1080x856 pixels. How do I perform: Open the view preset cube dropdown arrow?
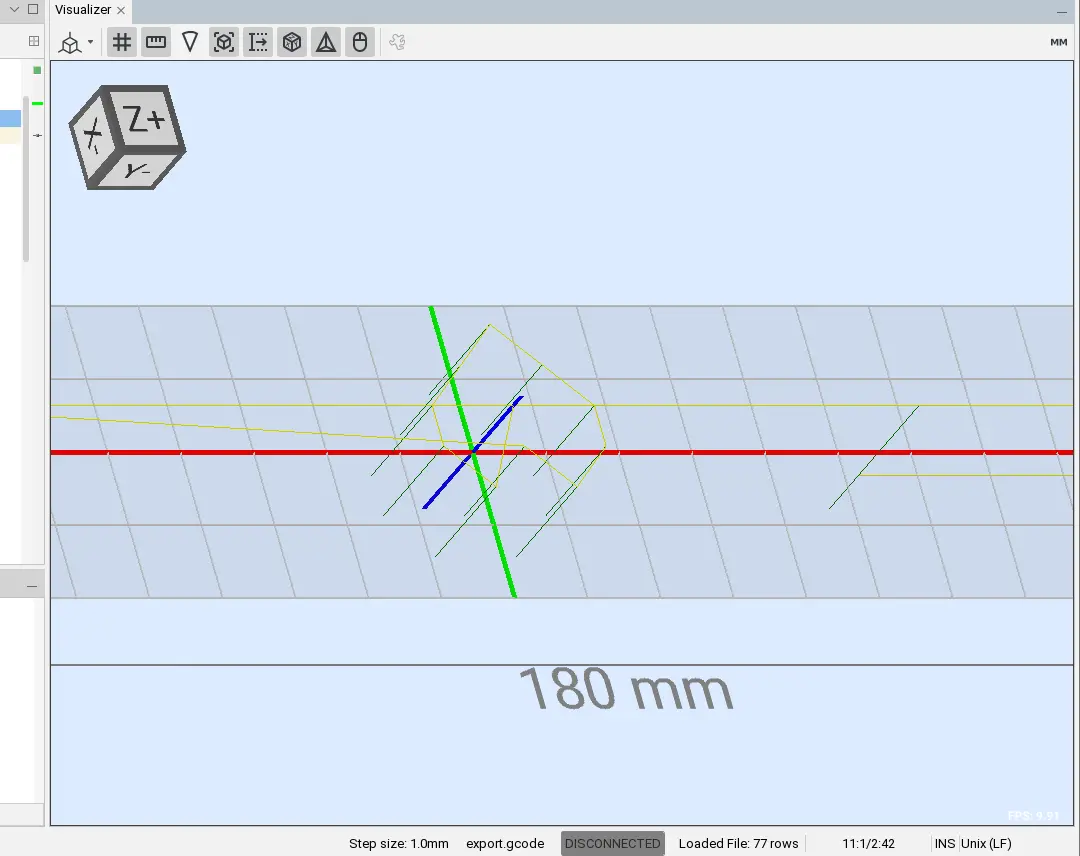click(x=90, y=42)
